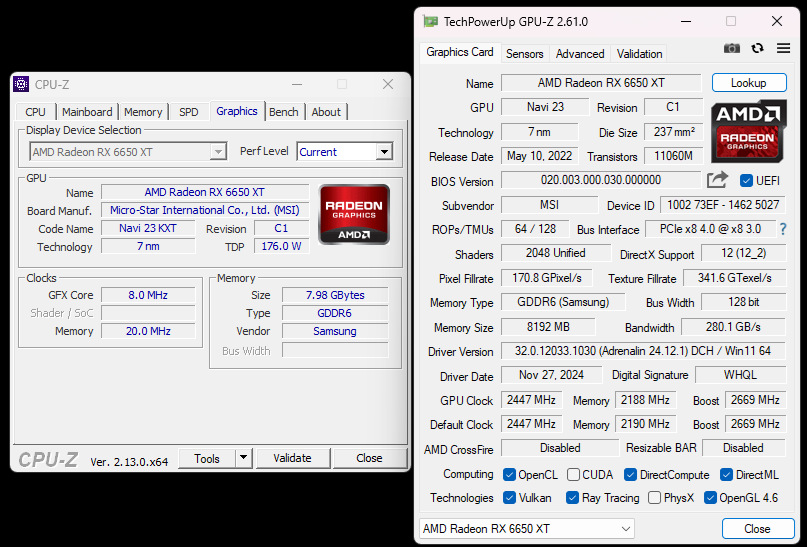Click the Tools button in CPU-Z
The width and height of the screenshot is (807, 547).
[207, 458]
